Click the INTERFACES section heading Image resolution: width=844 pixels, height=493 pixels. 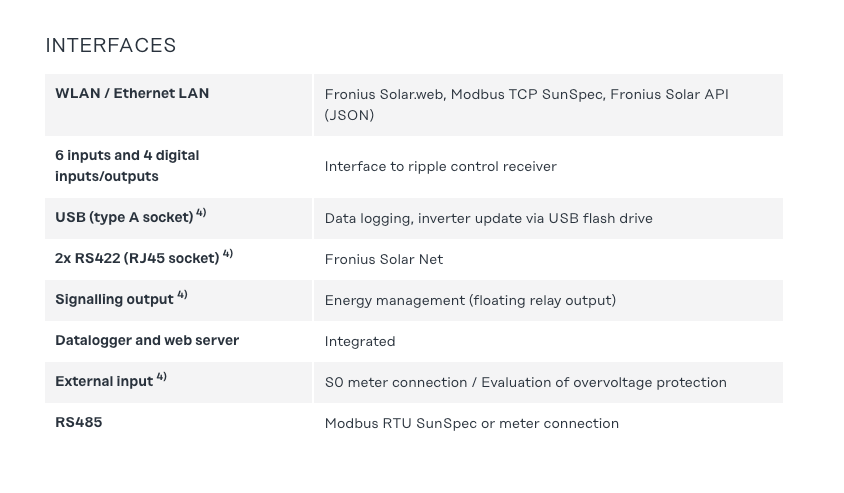coord(111,45)
